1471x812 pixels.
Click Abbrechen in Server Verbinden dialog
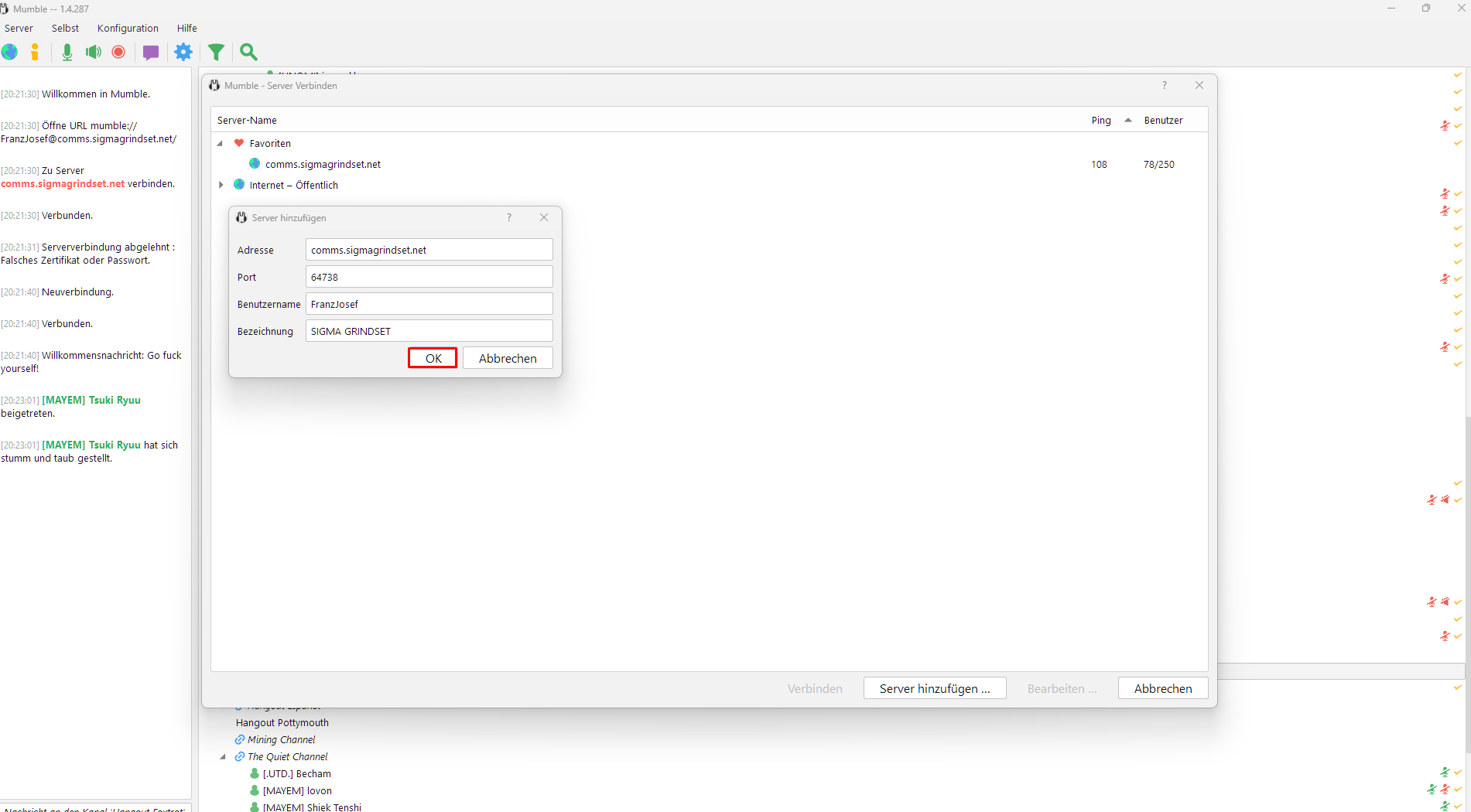pyautogui.click(x=1162, y=688)
